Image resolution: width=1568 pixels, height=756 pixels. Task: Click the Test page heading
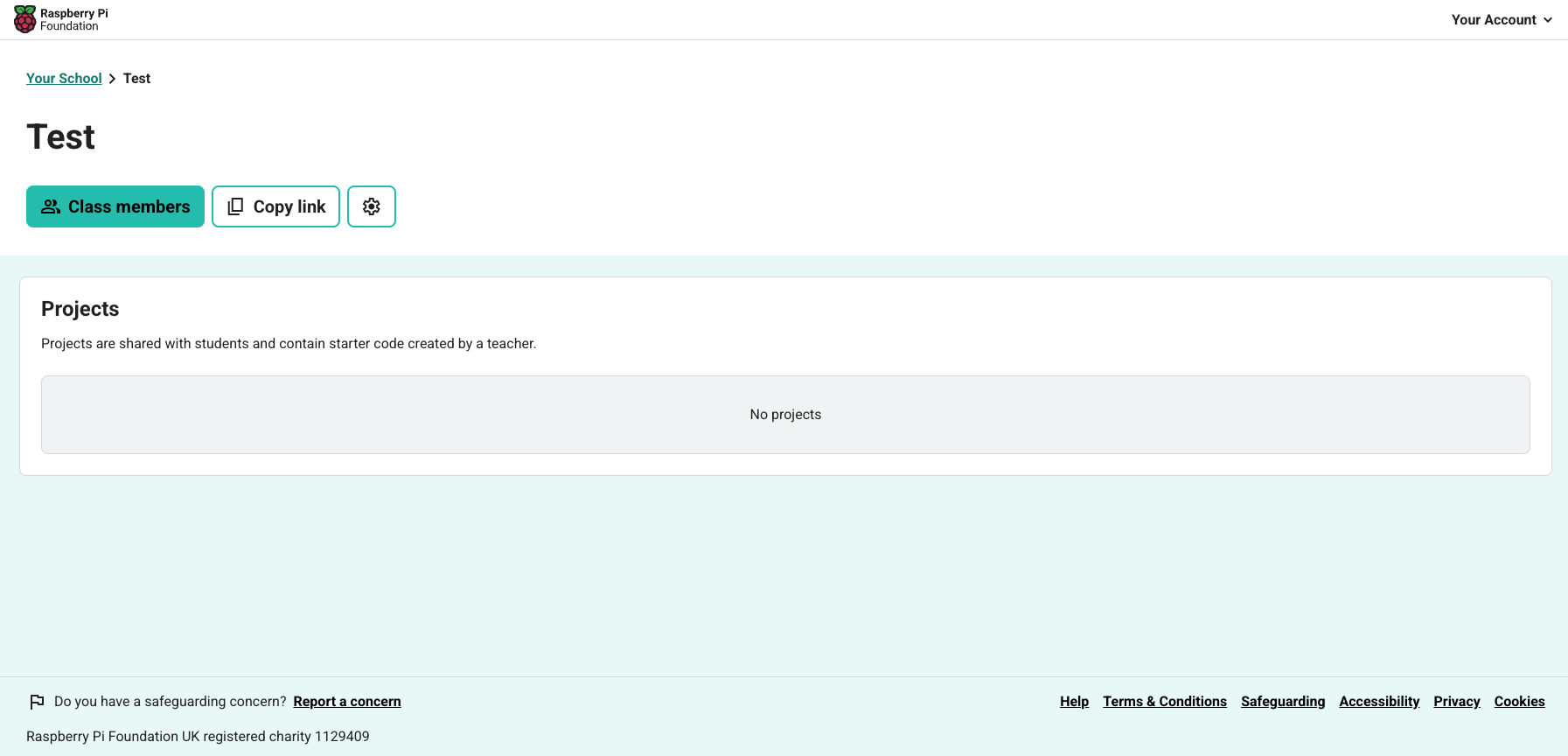click(x=61, y=137)
